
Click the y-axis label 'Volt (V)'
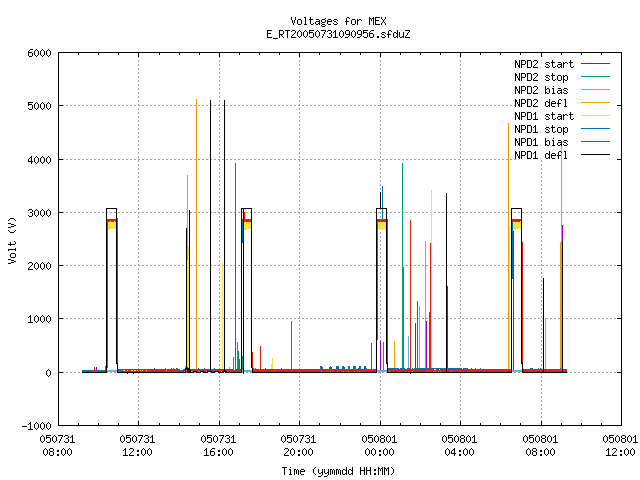click(x=12, y=240)
